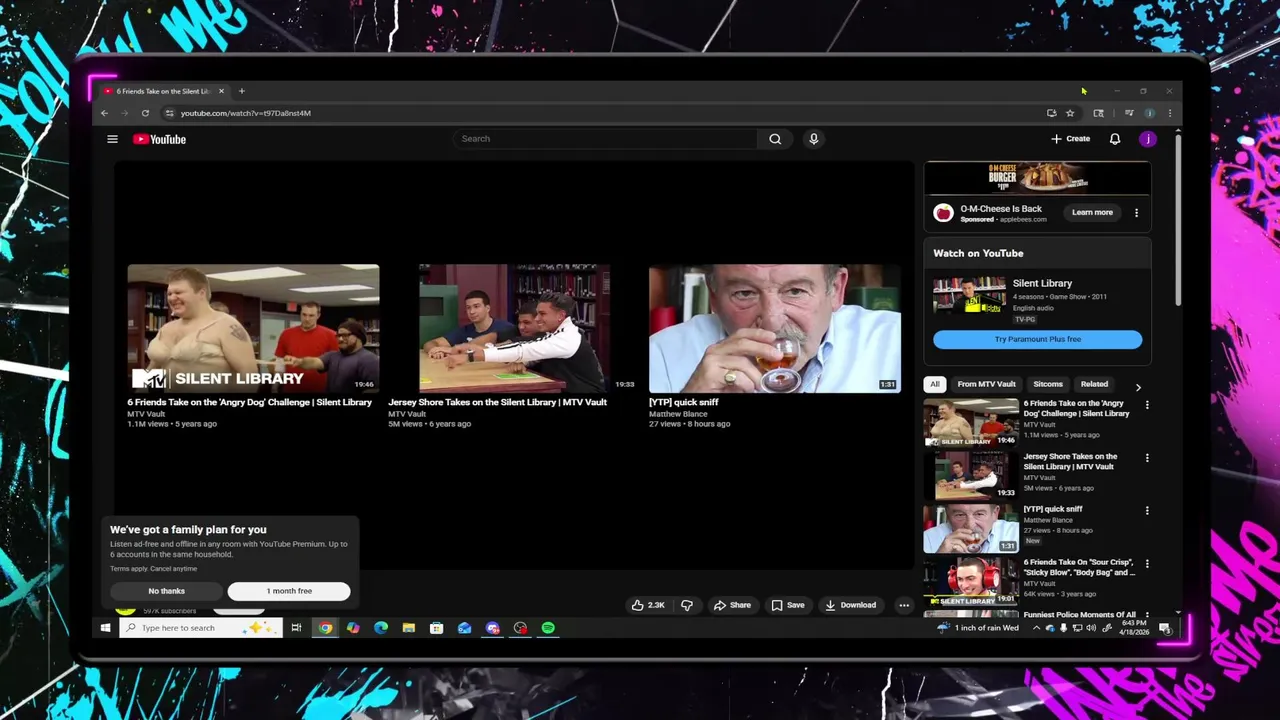
Task: Open the O-M-Cheese Burger ad banner
Action: click(1037, 178)
